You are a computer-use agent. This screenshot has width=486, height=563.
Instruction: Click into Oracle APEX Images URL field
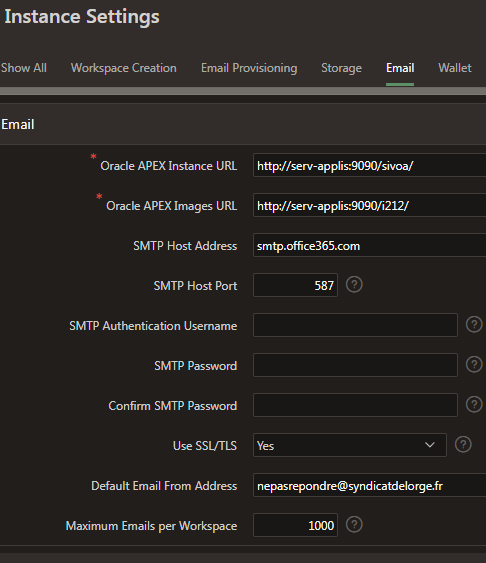(369, 205)
